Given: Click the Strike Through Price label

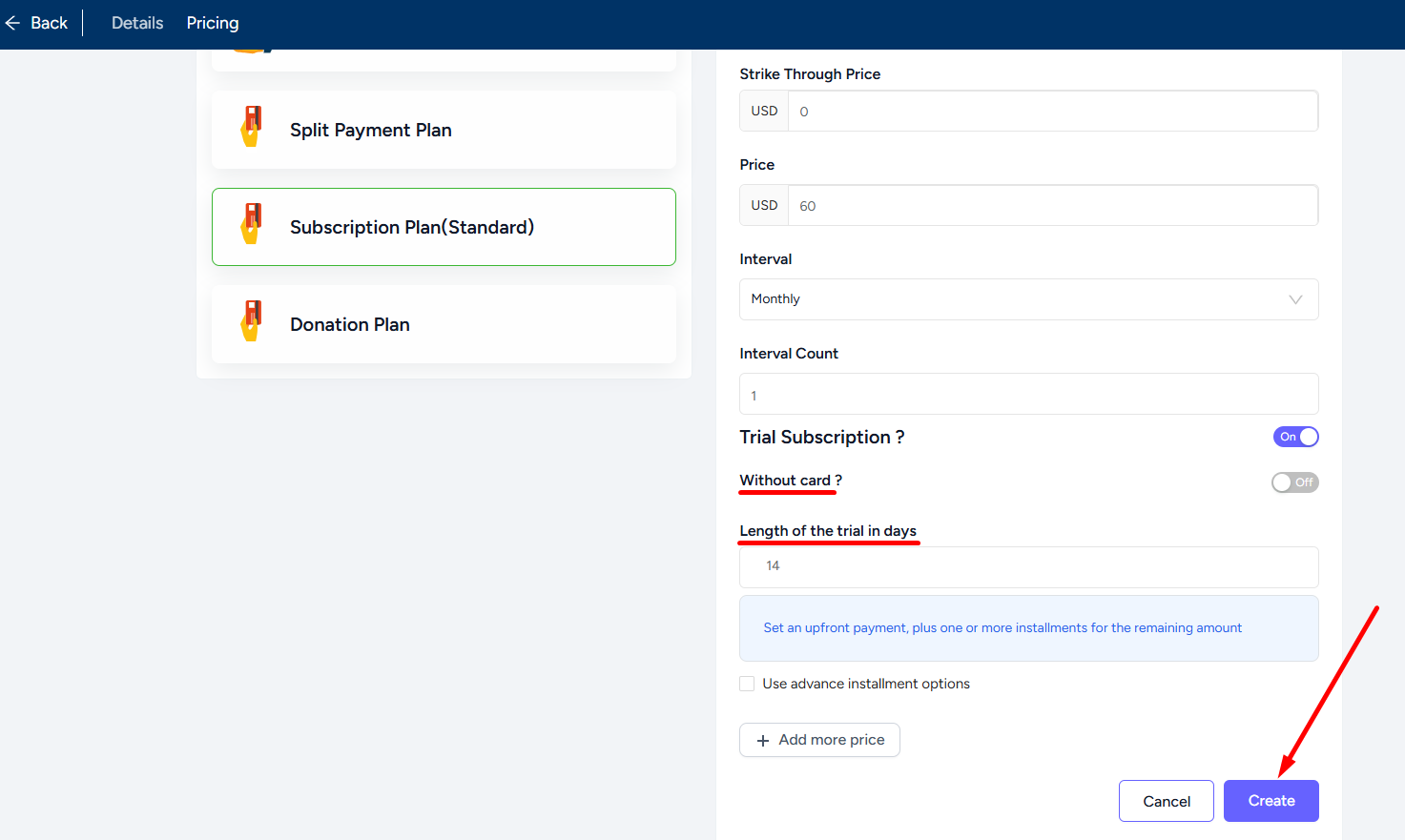Looking at the screenshot, I should (x=810, y=74).
